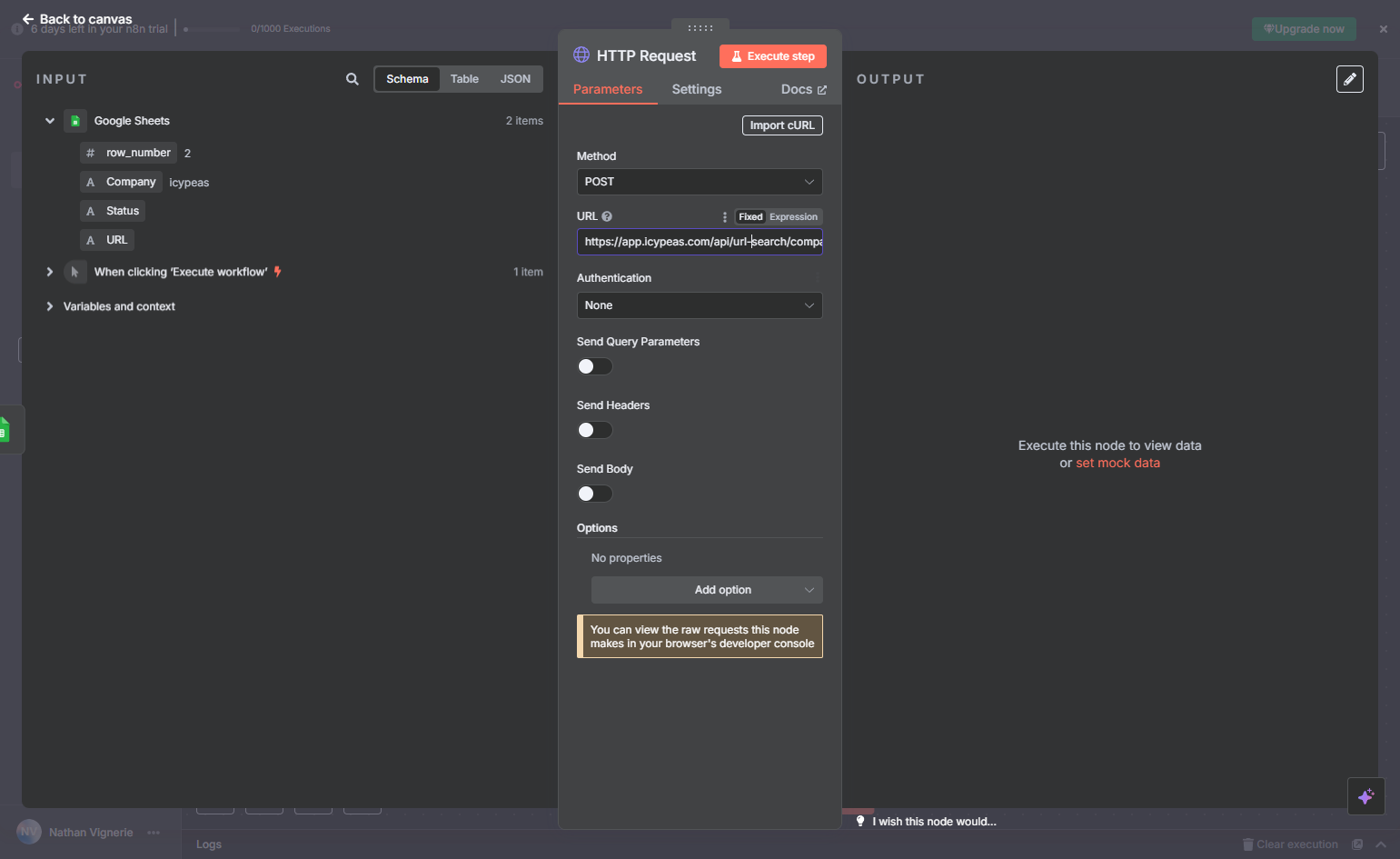Click the sparkle AI assistant icon
The height and width of the screenshot is (859, 1400).
tap(1365, 797)
